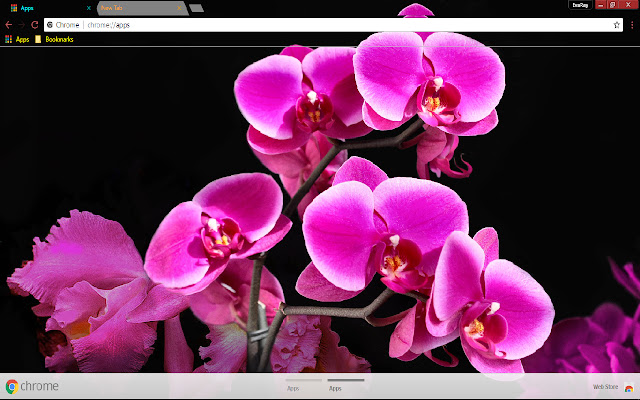Open the Bookmarks folder
This screenshot has height=400, width=640.
(x=53, y=39)
